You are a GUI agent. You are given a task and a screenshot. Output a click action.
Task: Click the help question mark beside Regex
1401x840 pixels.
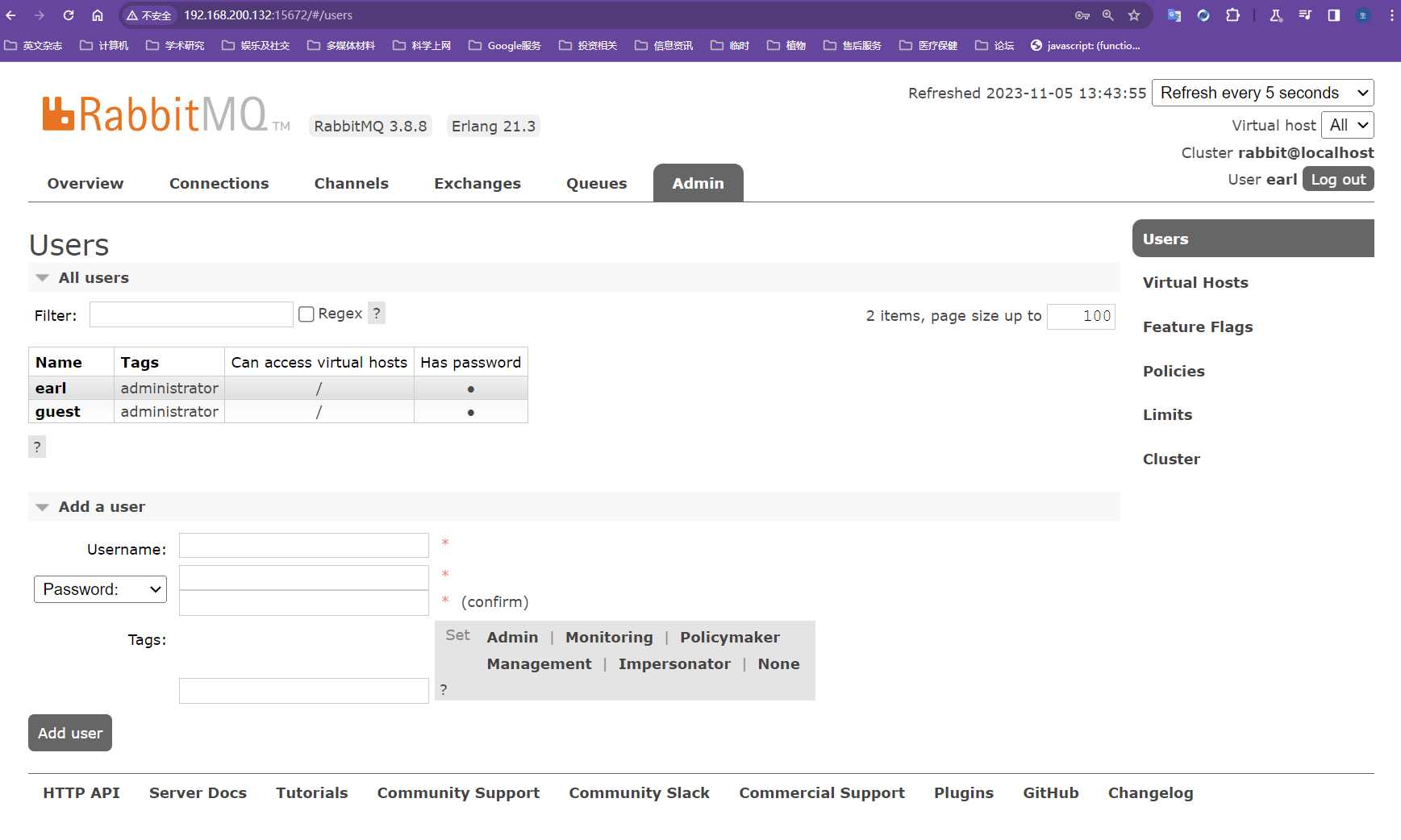tap(377, 313)
